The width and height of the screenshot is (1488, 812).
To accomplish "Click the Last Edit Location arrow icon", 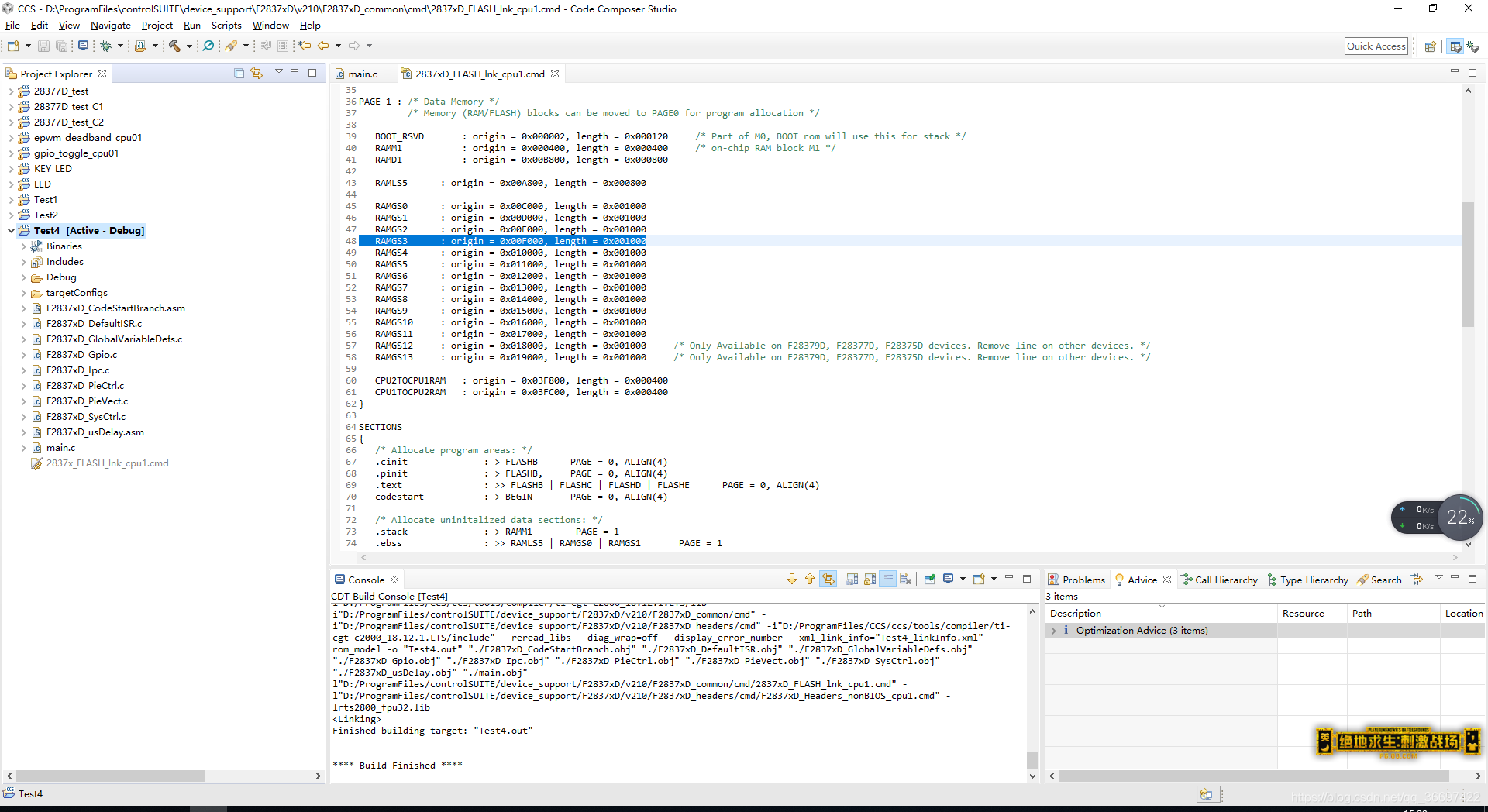I will click(x=305, y=46).
